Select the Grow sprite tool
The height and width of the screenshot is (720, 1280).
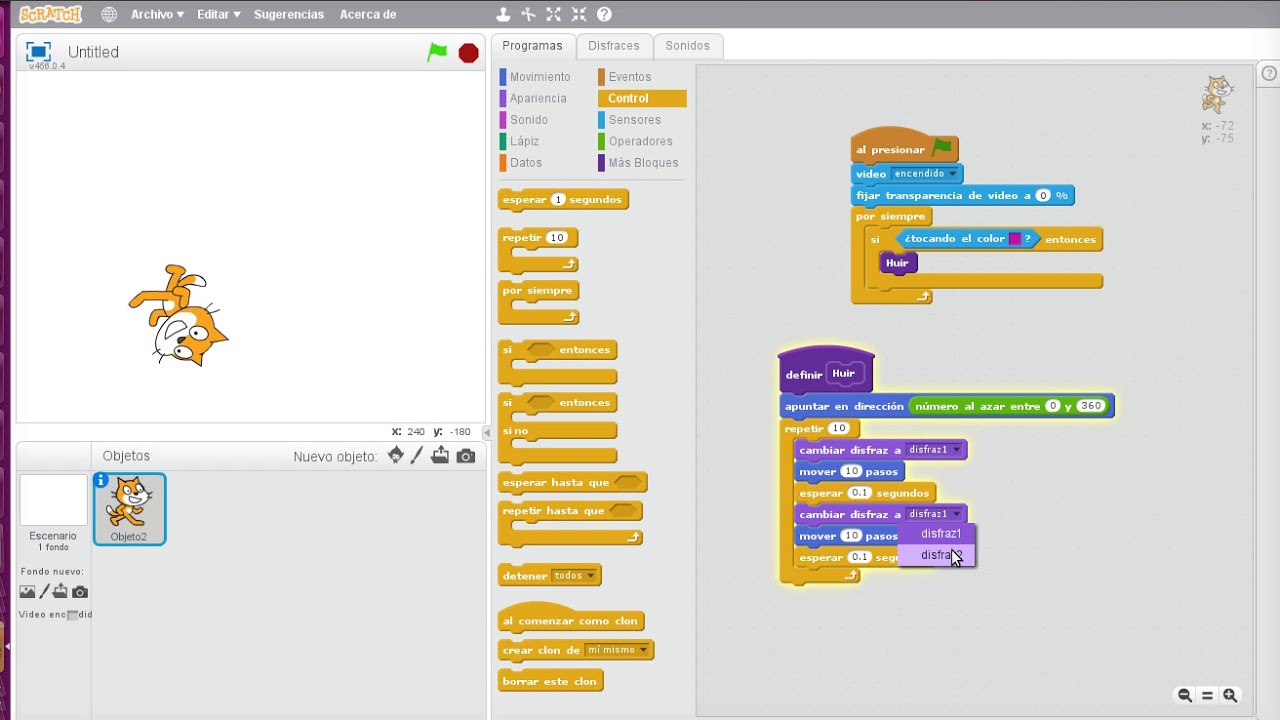click(x=553, y=14)
